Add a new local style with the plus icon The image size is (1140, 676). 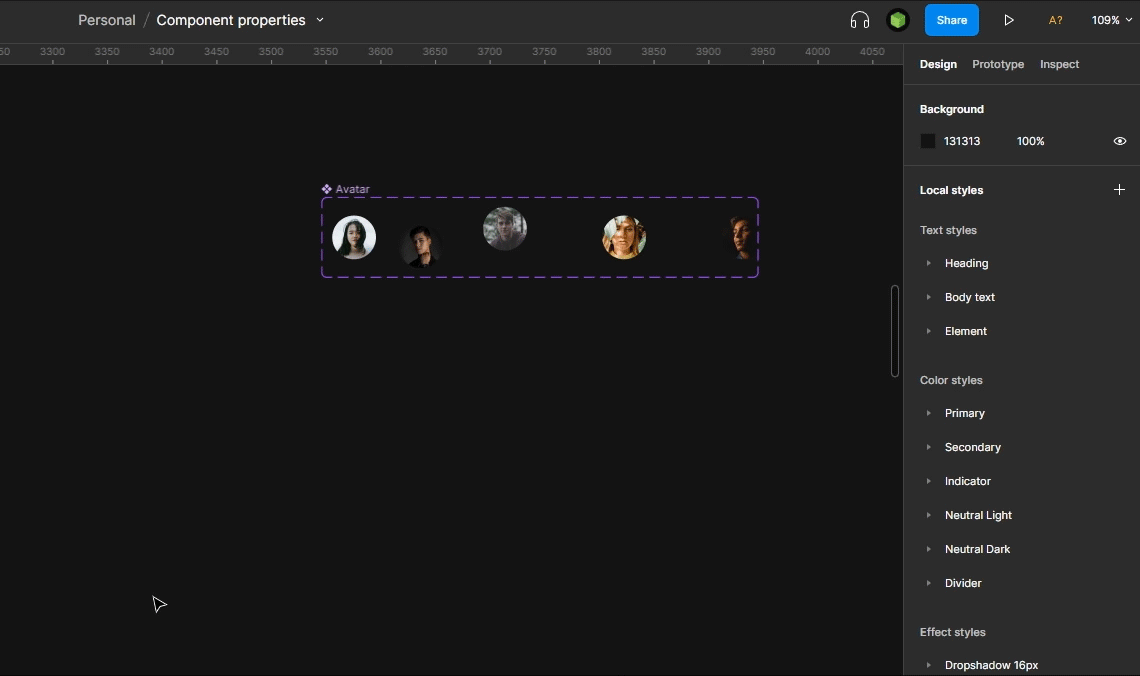[1119, 189]
